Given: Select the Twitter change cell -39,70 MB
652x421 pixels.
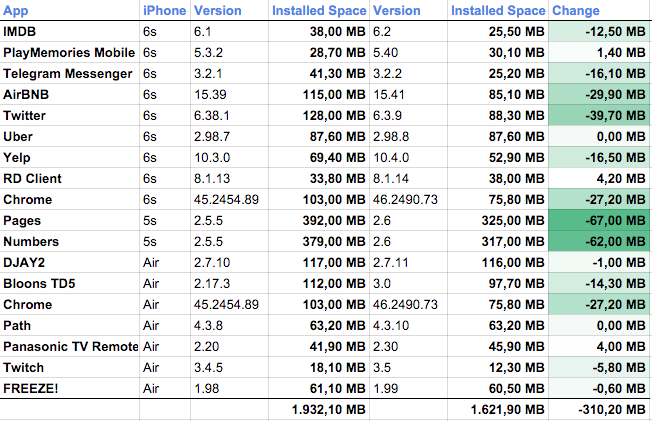Looking at the screenshot, I should 599,115.
